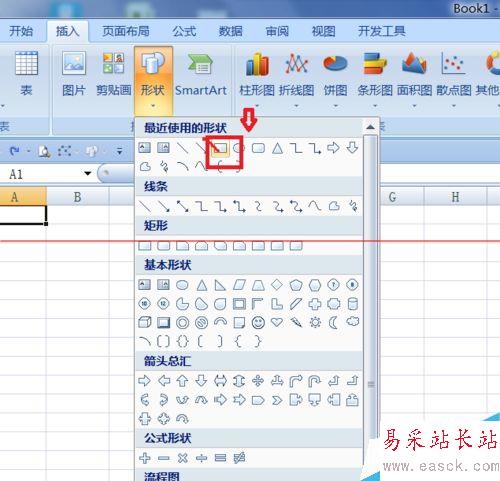Select the heart shape

(277, 323)
